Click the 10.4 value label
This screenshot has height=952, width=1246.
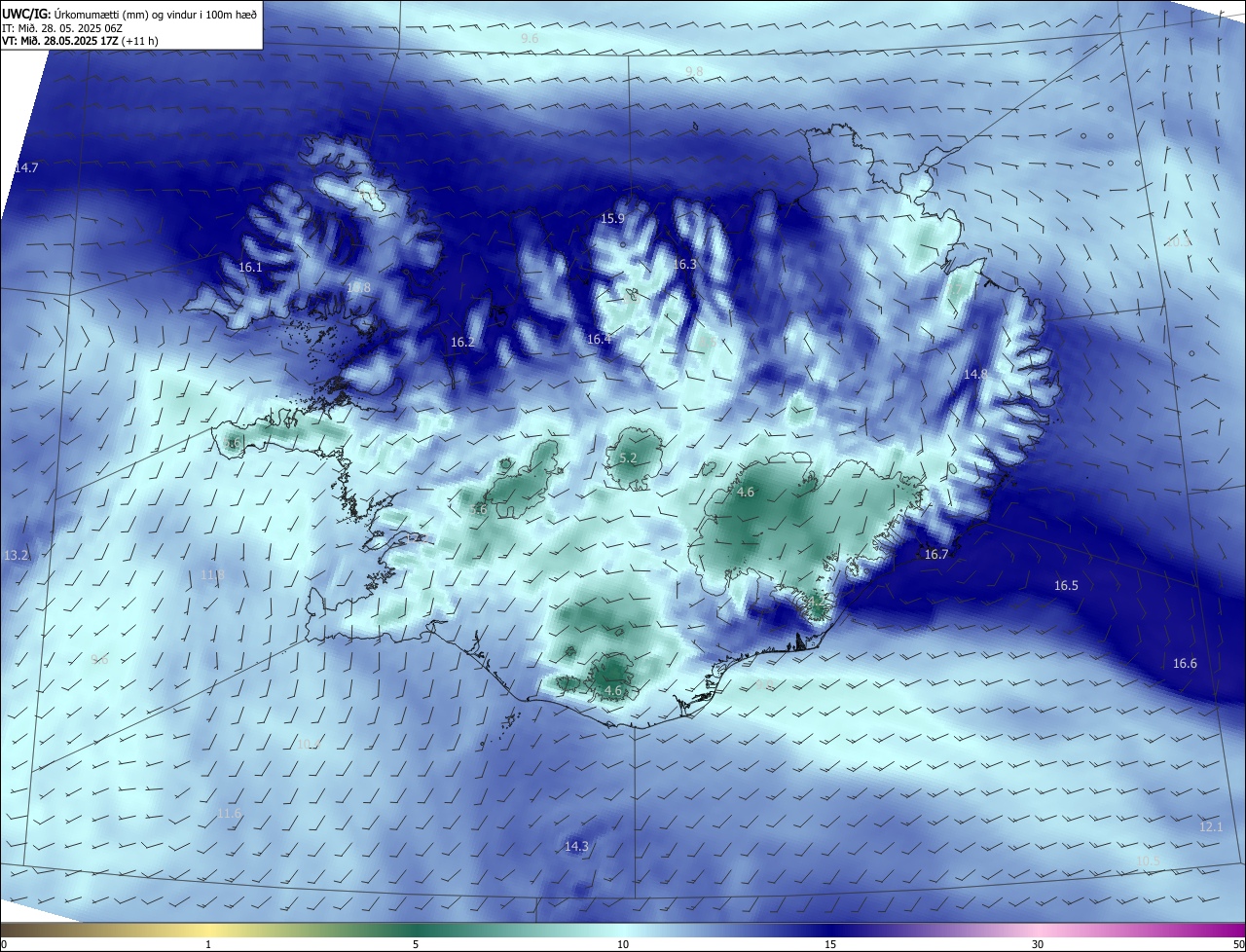(x=310, y=745)
